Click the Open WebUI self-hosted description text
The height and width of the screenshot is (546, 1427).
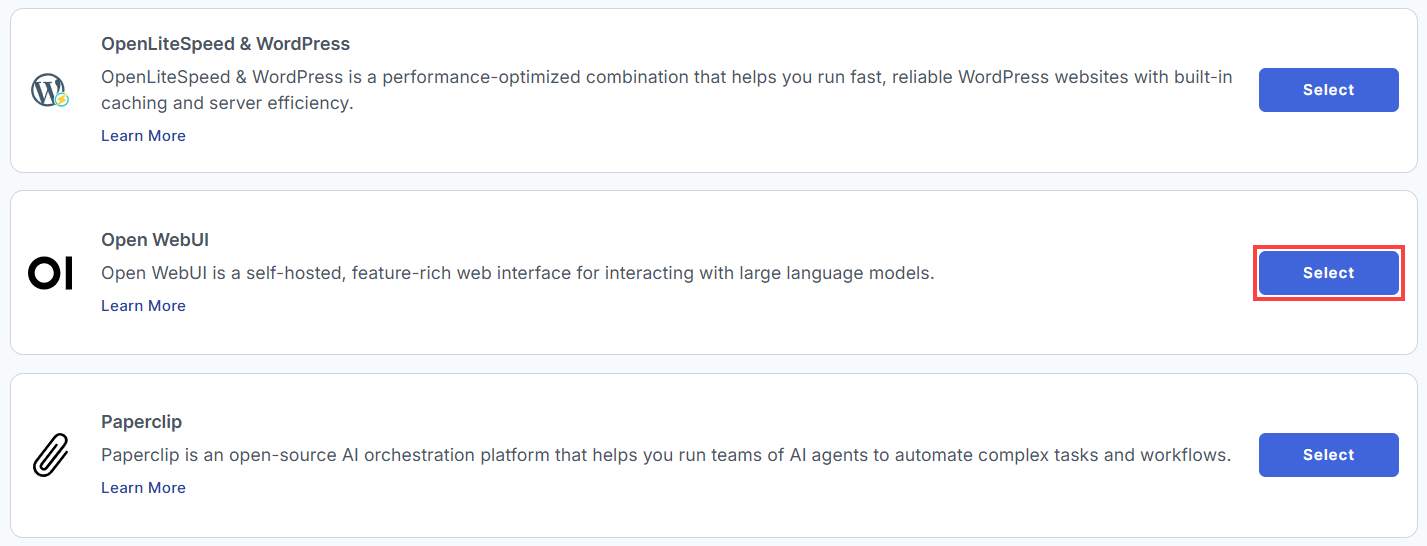pos(518,273)
